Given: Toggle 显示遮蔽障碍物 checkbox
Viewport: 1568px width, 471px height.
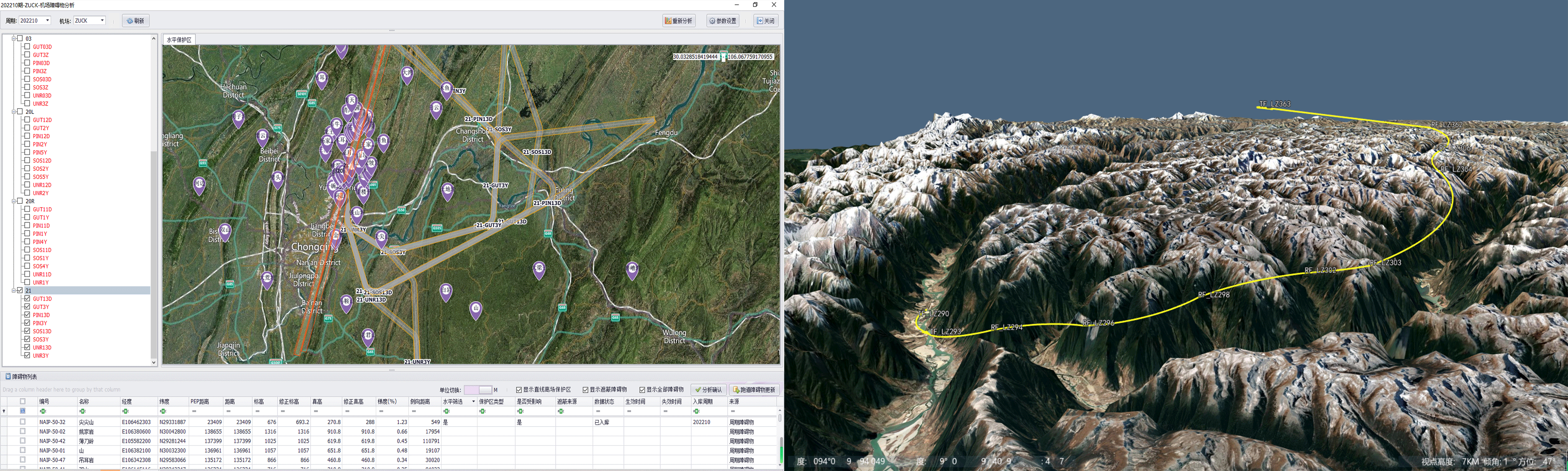Looking at the screenshot, I should [x=585, y=390].
